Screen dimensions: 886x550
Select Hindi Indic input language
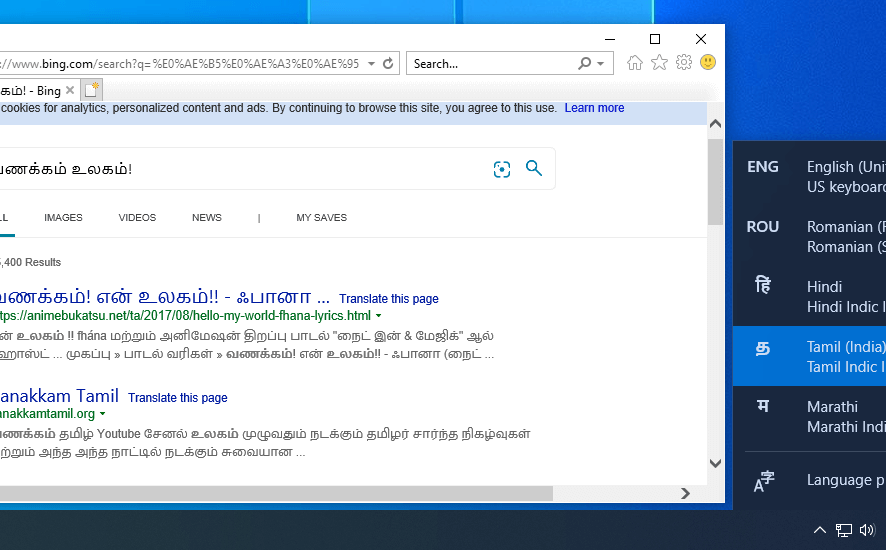point(809,296)
